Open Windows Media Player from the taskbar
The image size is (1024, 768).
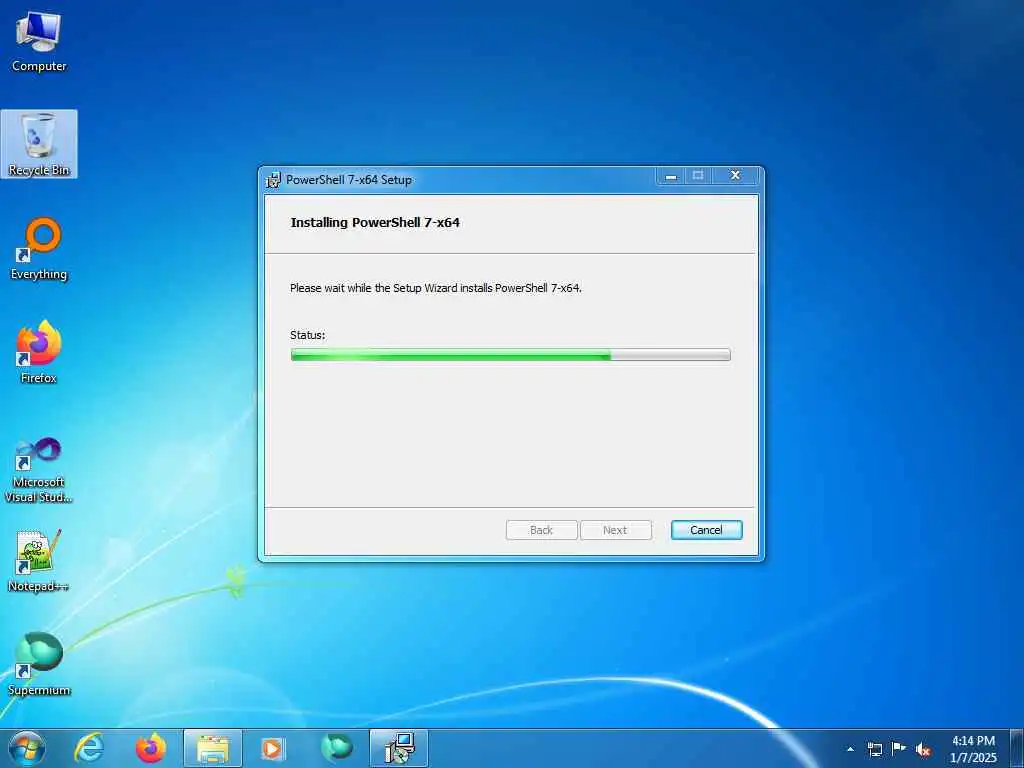272,748
